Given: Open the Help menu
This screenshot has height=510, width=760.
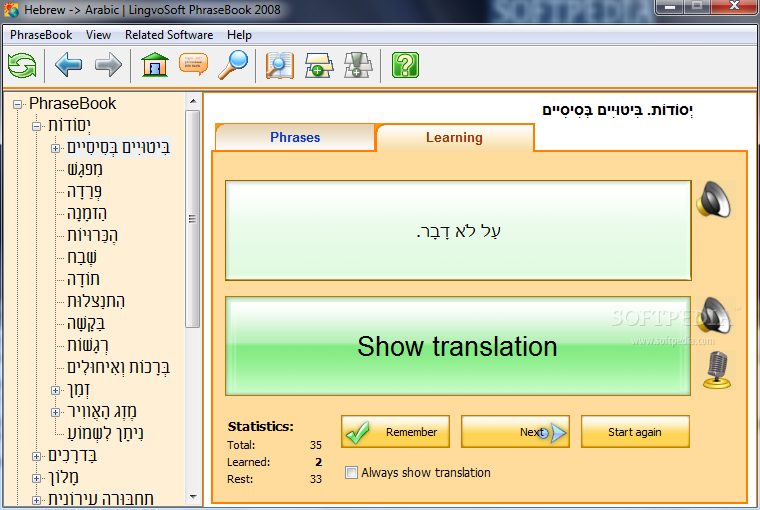Looking at the screenshot, I should (x=239, y=35).
